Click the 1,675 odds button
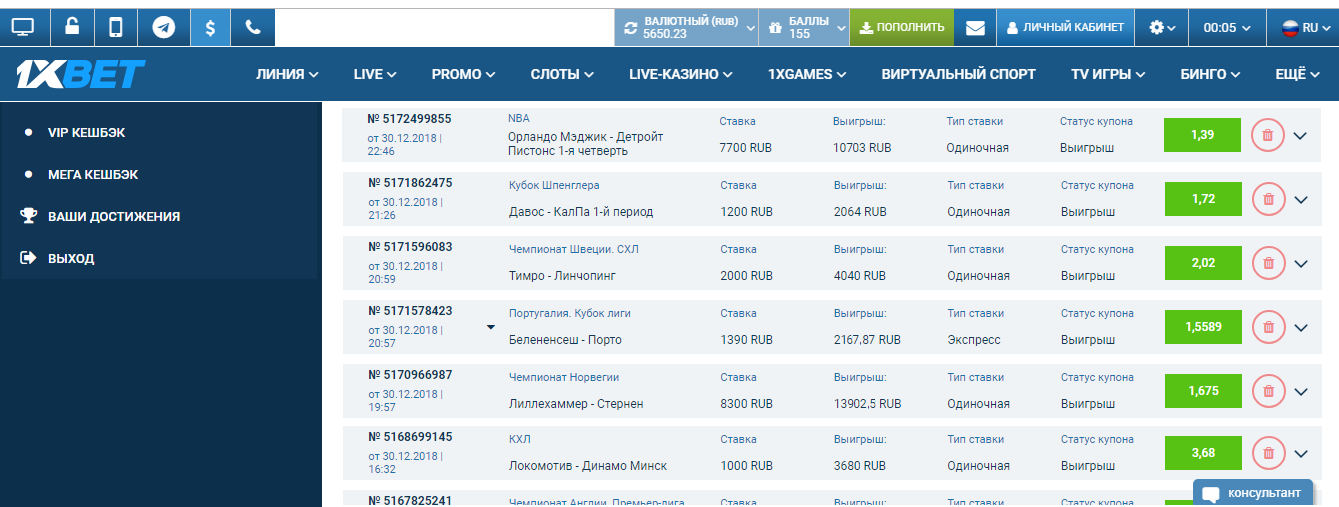Screen dimensions: 1339x507 [x=1202, y=391]
